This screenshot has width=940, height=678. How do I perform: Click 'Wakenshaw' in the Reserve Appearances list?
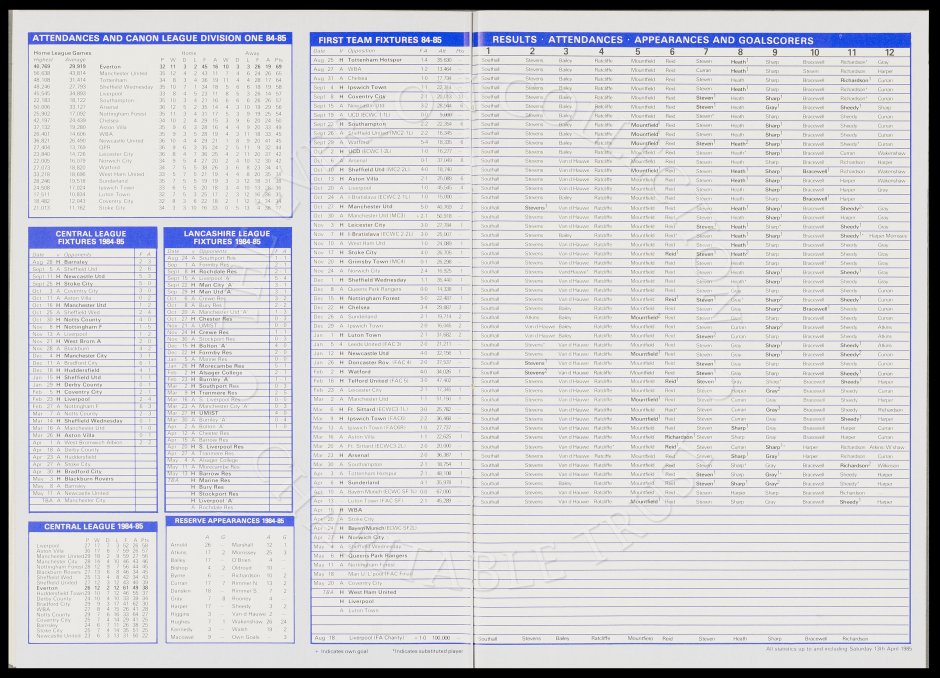point(246,622)
